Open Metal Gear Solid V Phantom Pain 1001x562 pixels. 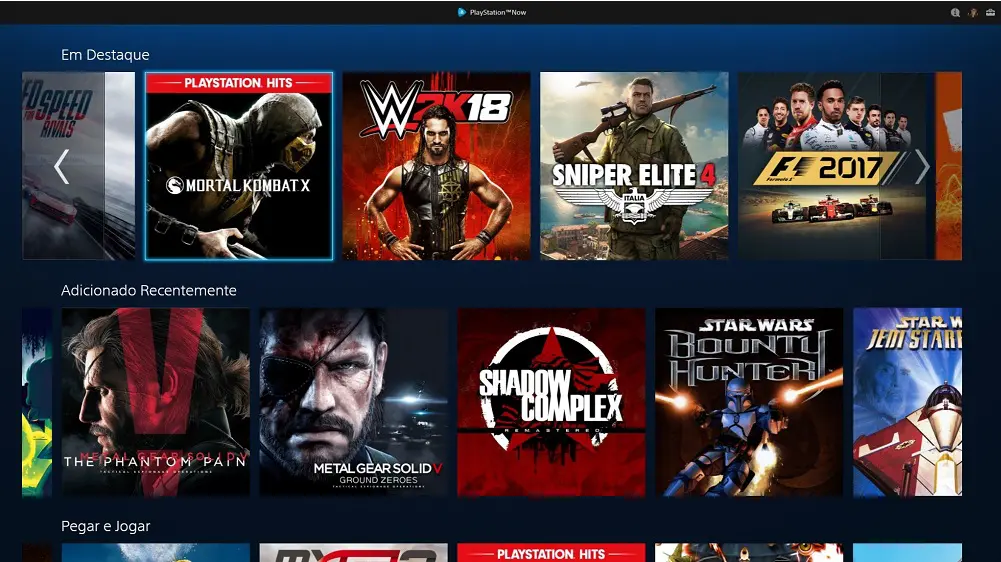pyautogui.click(x=155, y=402)
